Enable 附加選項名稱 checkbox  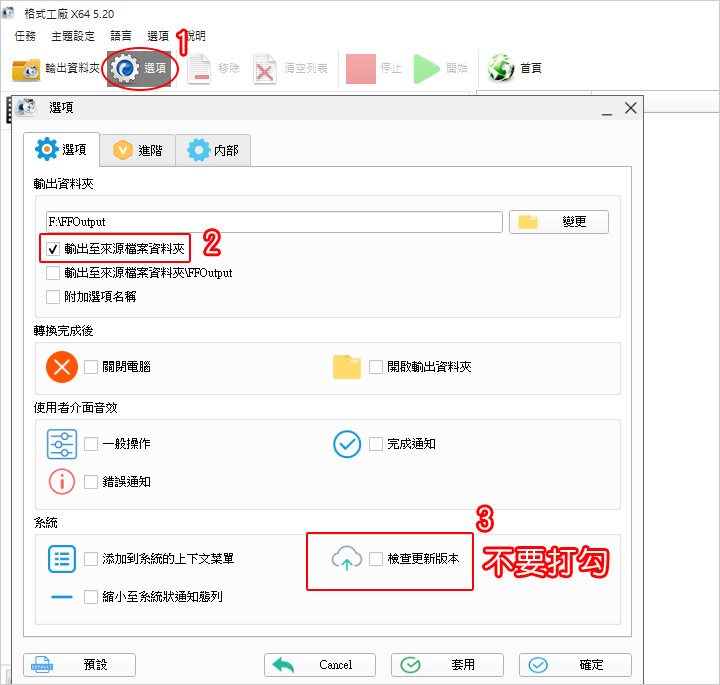53,297
